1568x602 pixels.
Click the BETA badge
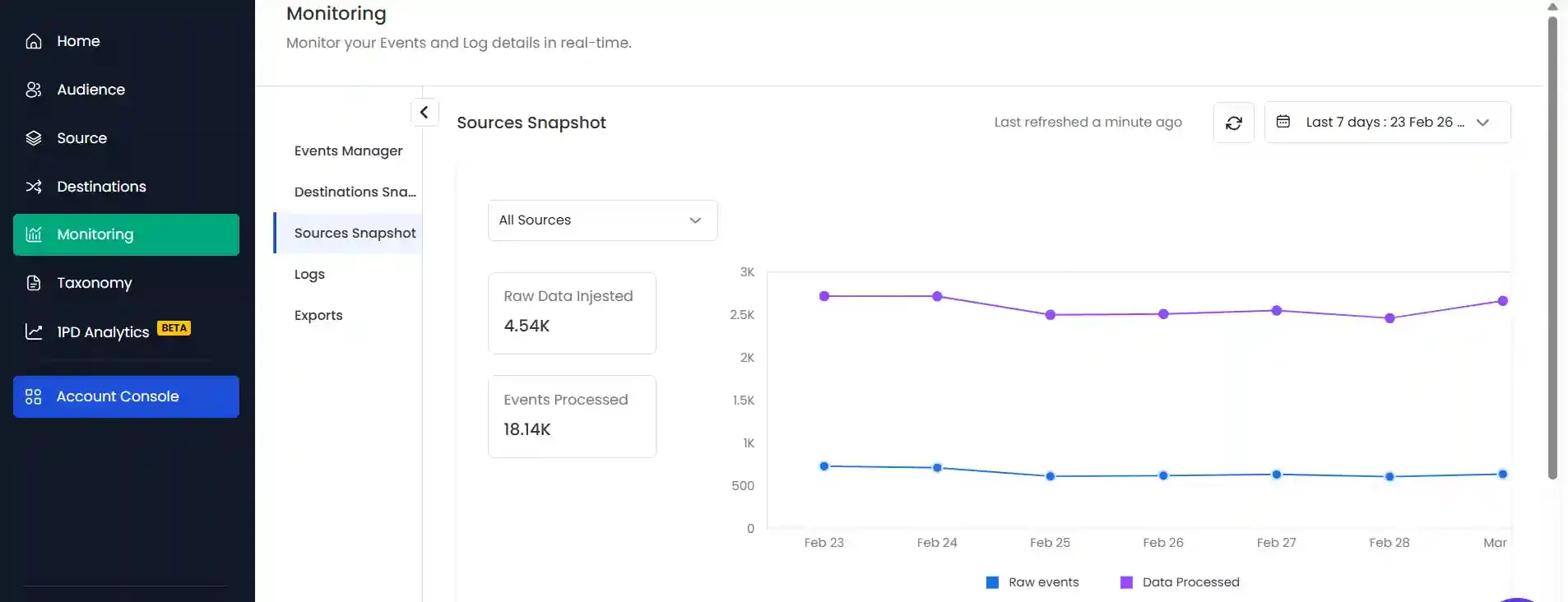[x=174, y=328]
